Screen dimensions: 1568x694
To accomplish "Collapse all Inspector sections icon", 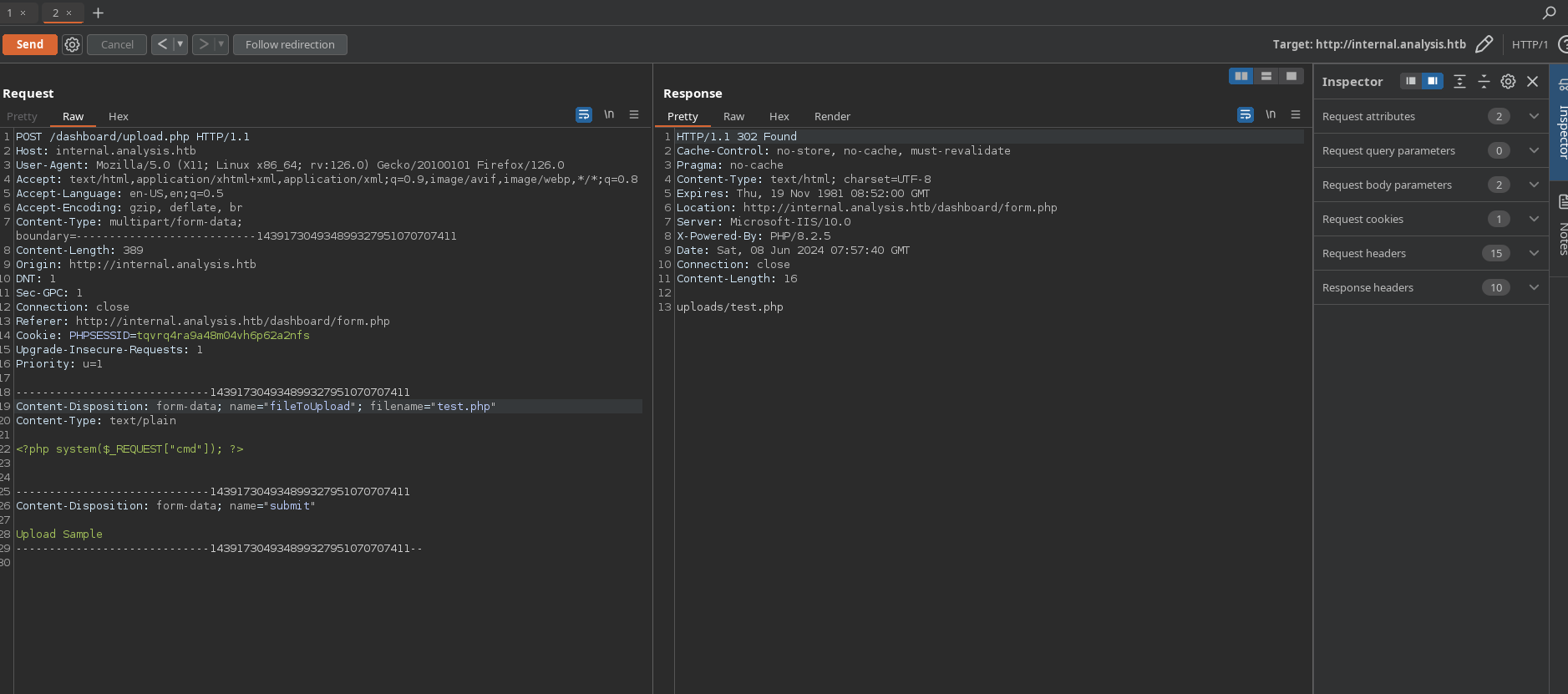I will coord(1484,81).
